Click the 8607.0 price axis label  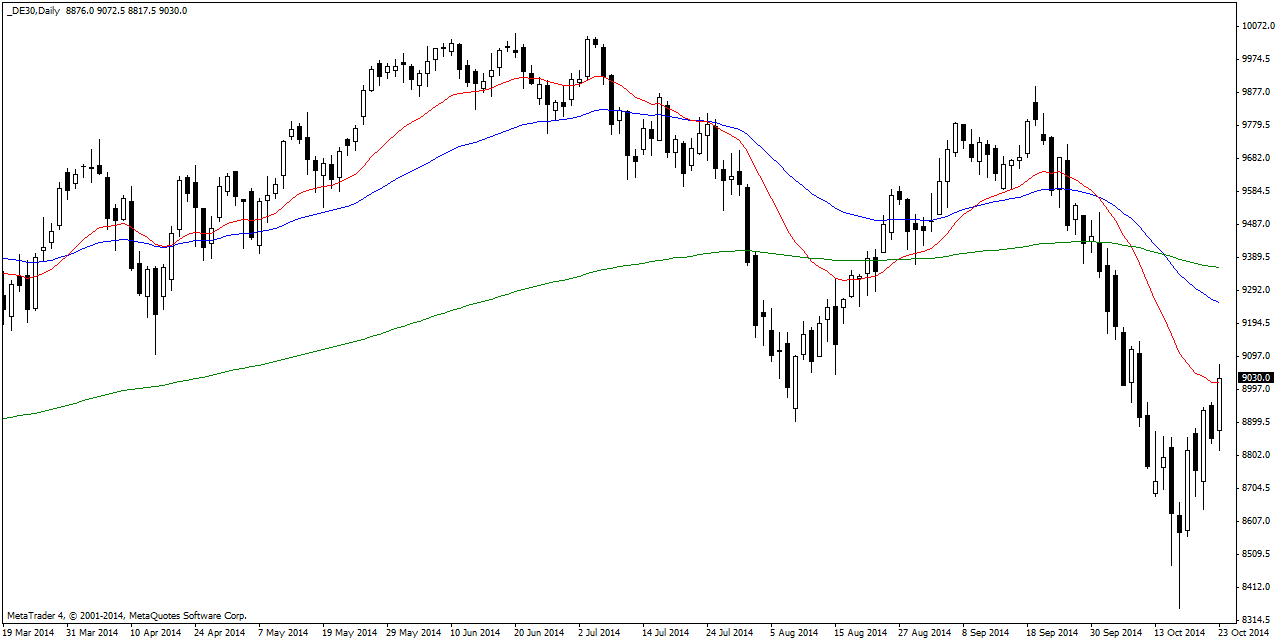coord(1255,521)
